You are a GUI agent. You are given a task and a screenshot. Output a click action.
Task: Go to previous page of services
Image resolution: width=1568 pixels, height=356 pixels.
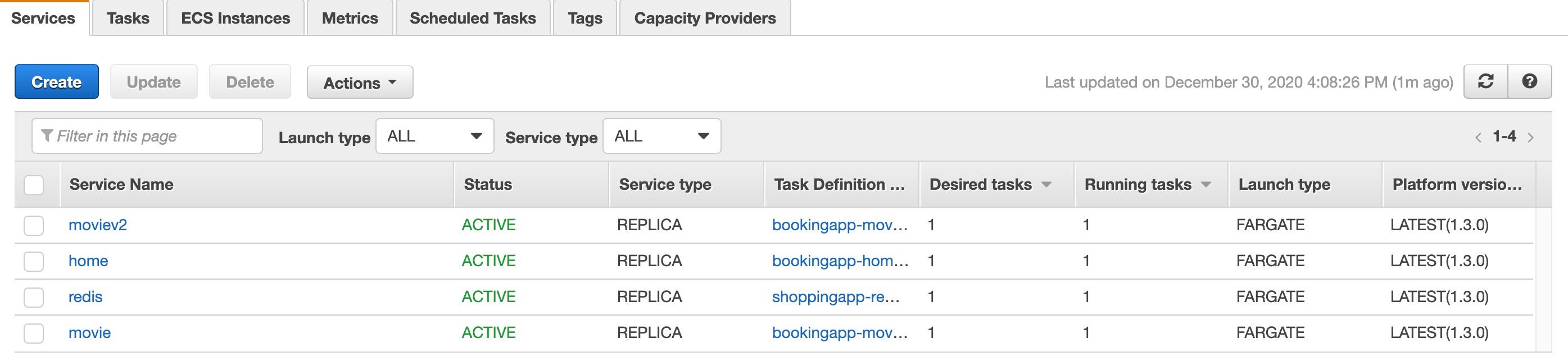(1478, 138)
